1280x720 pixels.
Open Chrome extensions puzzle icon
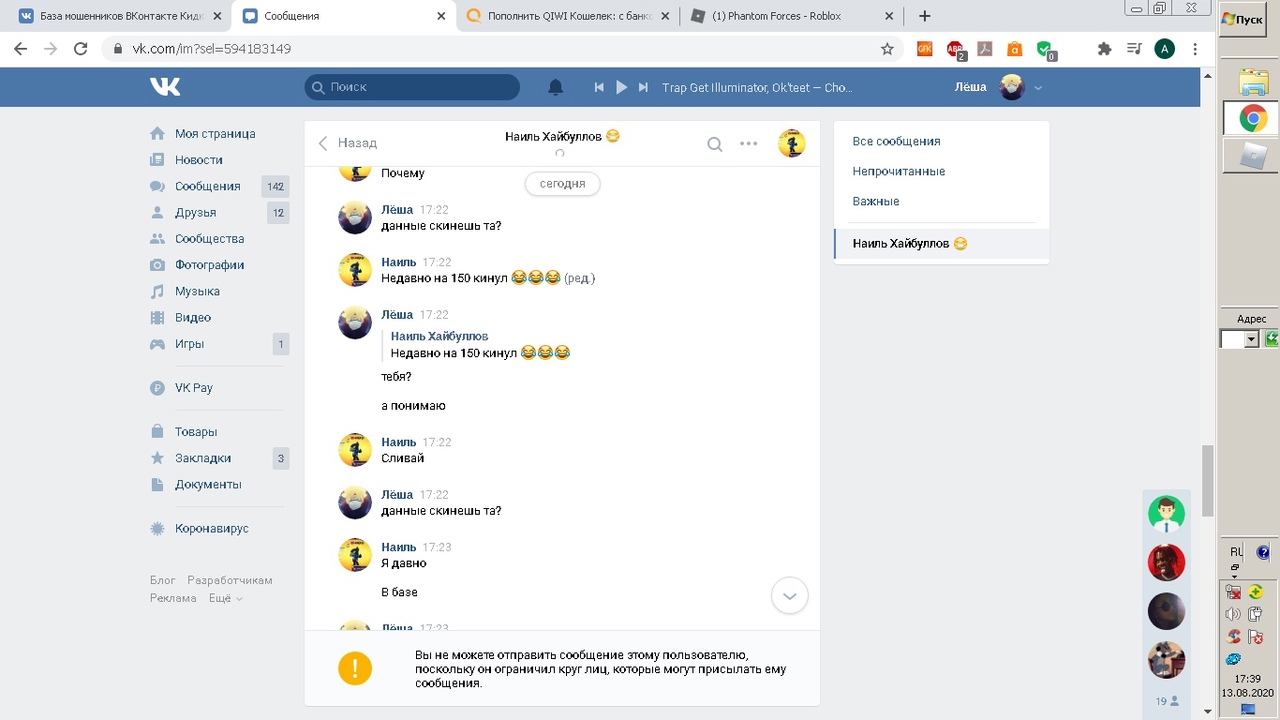1104,48
